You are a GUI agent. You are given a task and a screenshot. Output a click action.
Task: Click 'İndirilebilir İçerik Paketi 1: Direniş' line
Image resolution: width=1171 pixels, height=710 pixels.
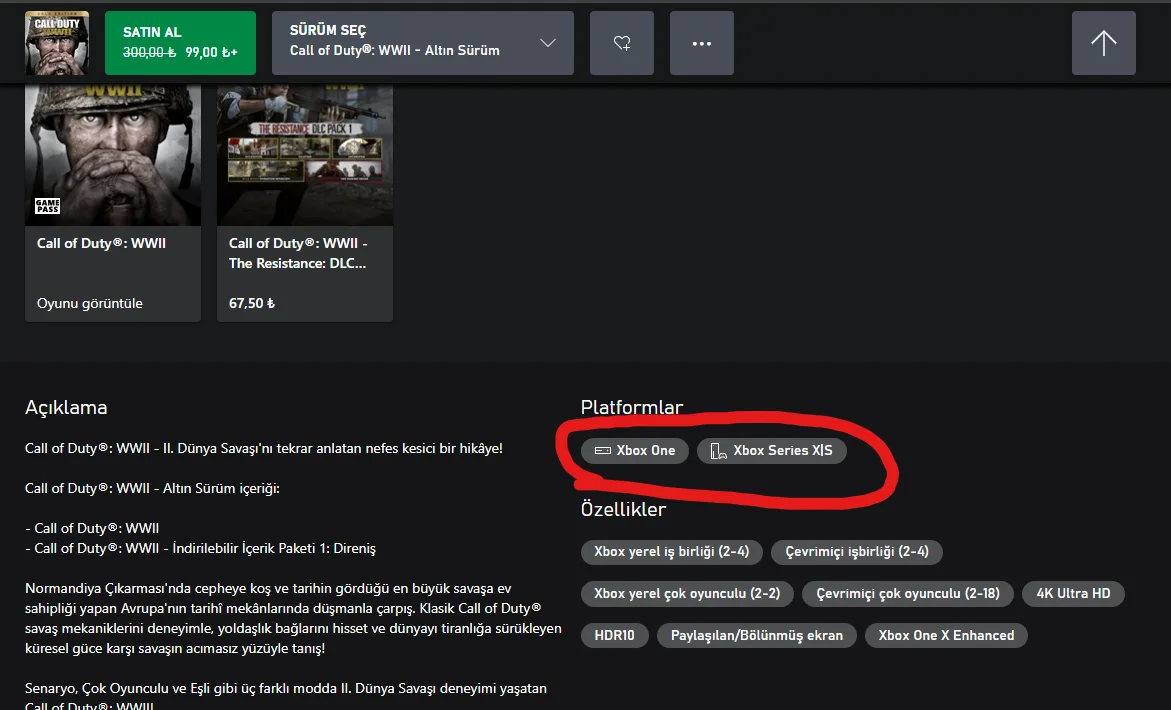(200, 548)
